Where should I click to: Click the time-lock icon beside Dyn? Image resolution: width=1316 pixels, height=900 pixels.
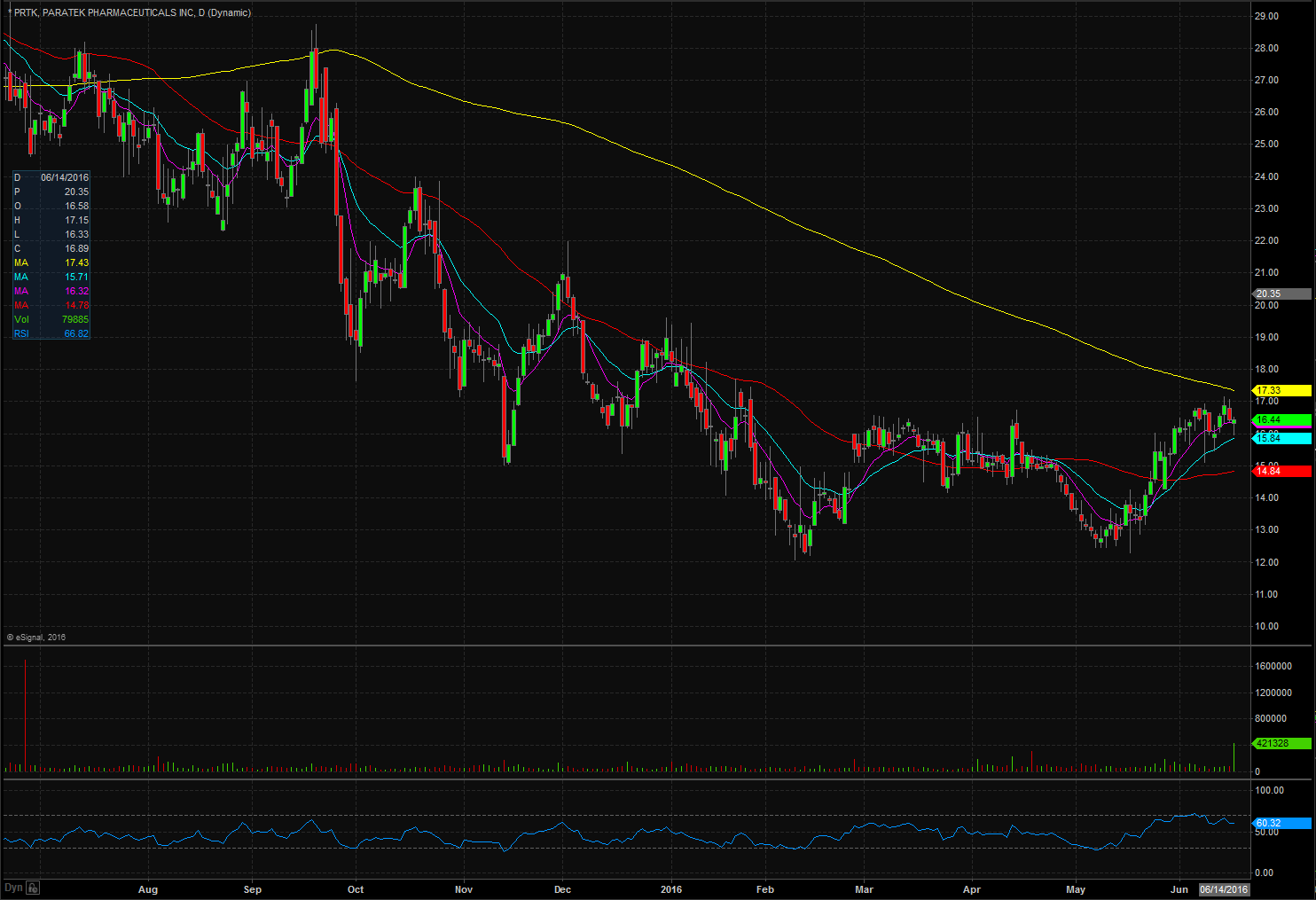(x=33, y=888)
